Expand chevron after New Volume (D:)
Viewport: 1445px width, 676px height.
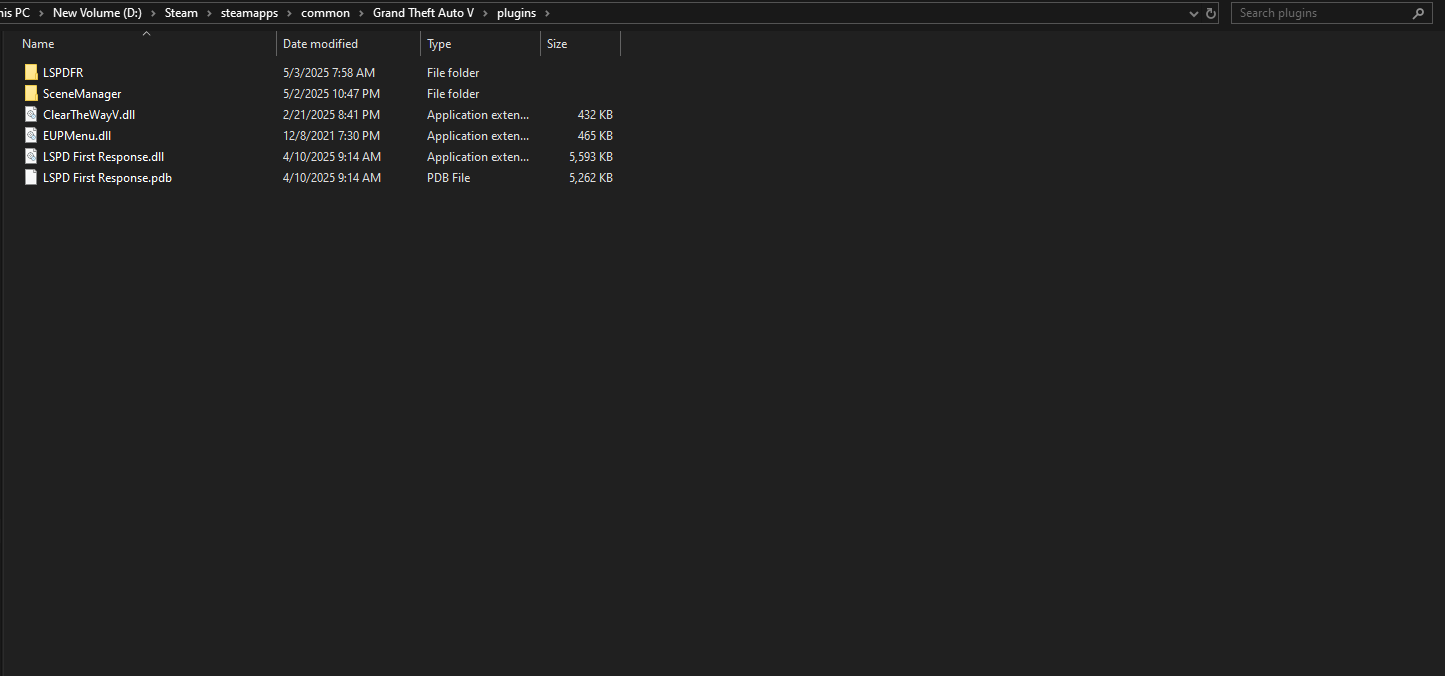coord(151,13)
